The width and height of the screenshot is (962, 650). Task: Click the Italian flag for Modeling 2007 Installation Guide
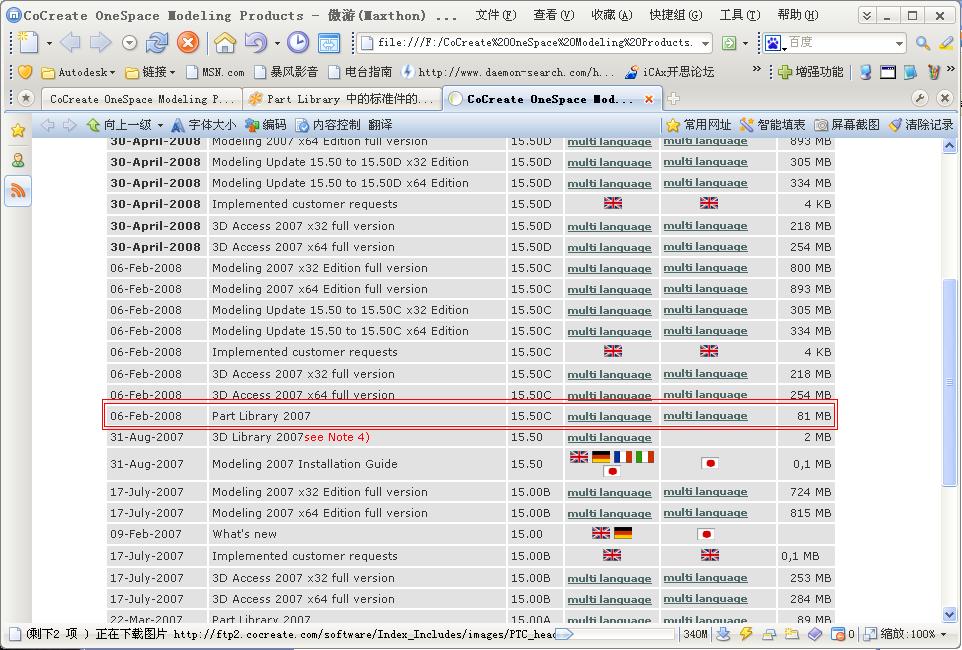(x=644, y=457)
